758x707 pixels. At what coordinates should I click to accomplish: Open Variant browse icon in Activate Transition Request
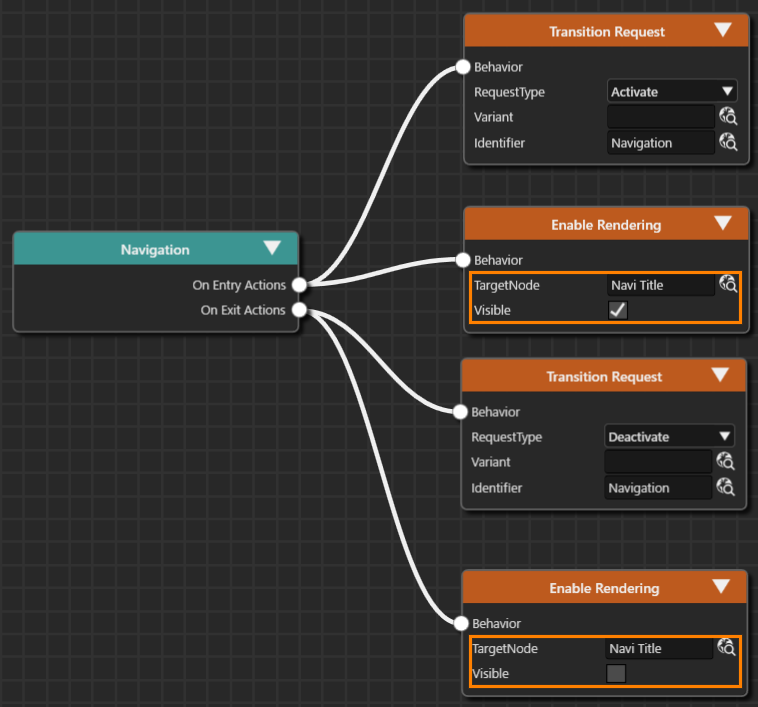(x=728, y=117)
